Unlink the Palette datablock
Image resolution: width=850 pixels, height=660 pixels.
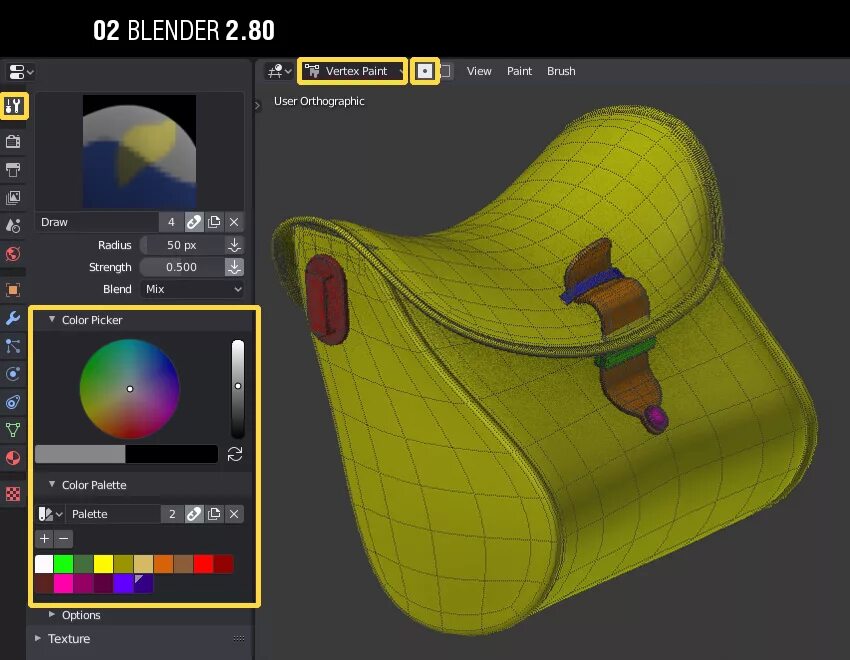[234, 514]
